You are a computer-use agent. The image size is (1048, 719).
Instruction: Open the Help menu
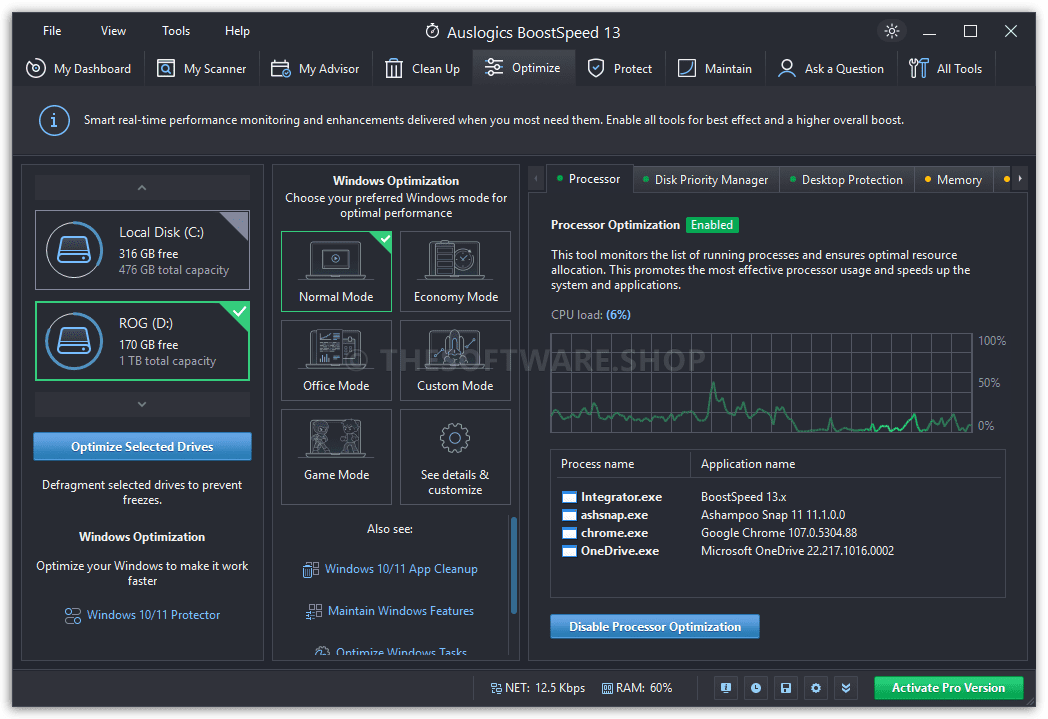(237, 31)
